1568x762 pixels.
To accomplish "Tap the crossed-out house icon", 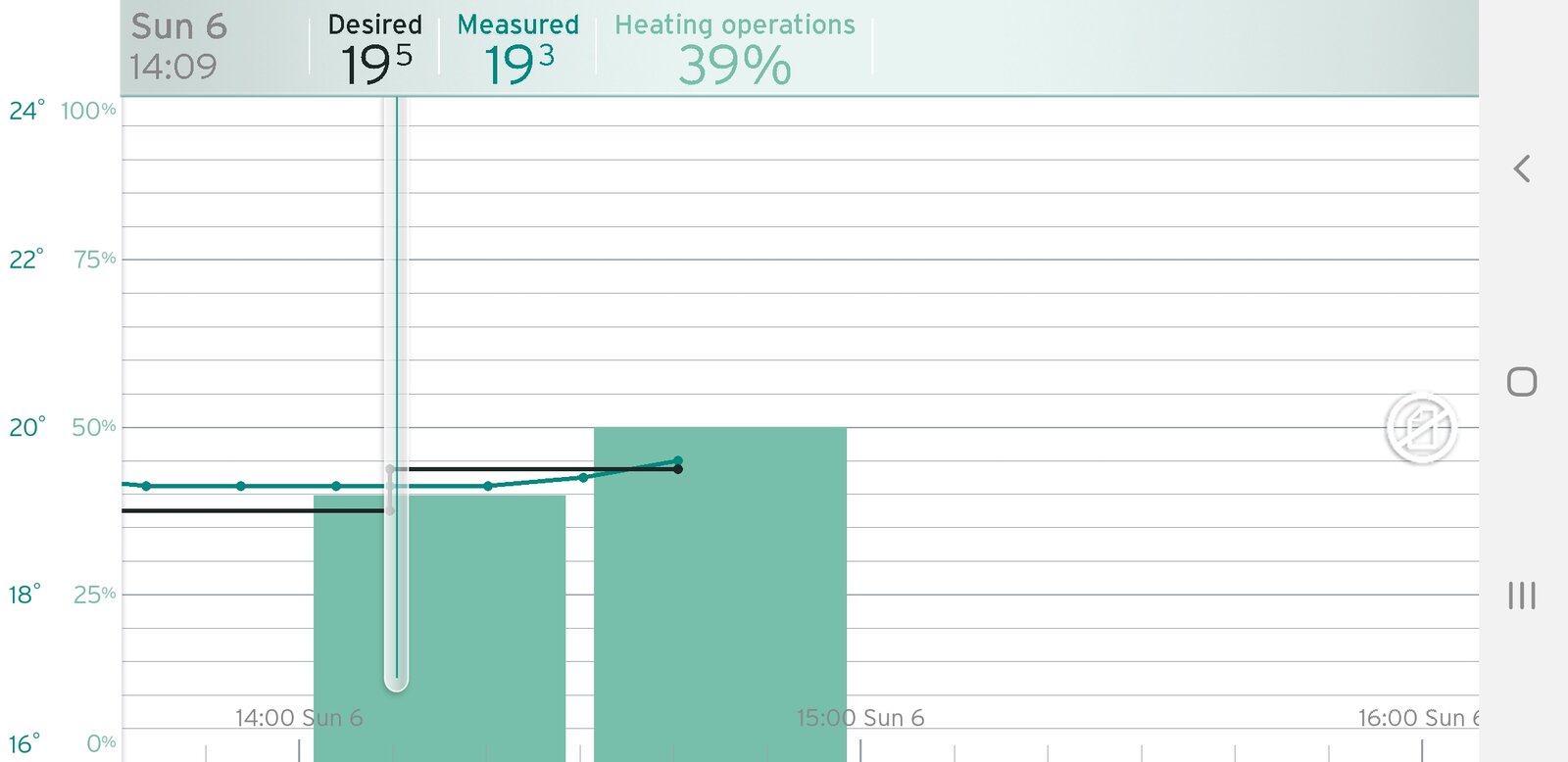I will [x=1421, y=428].
